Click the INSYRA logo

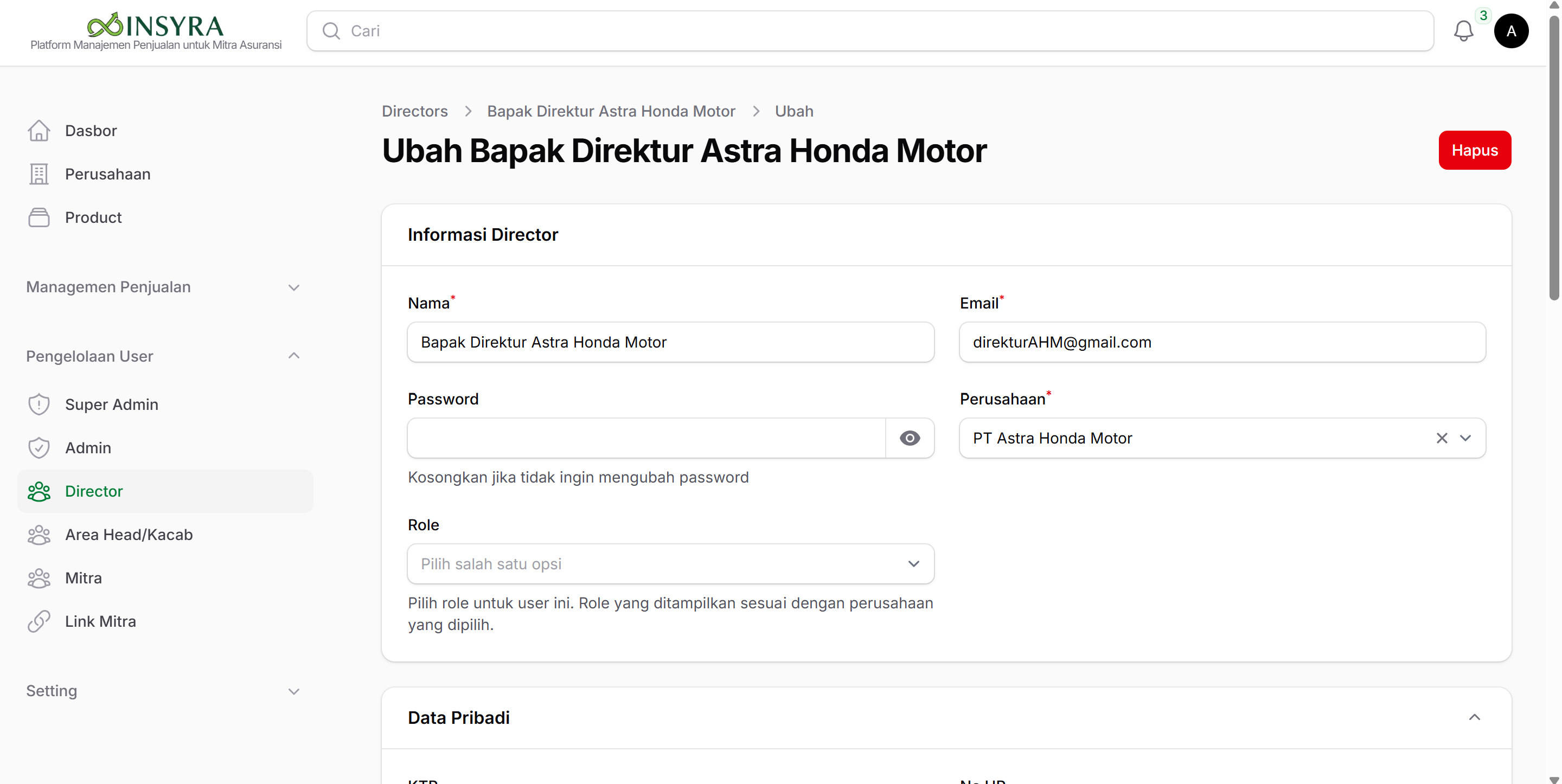click(x=155, y=25)
